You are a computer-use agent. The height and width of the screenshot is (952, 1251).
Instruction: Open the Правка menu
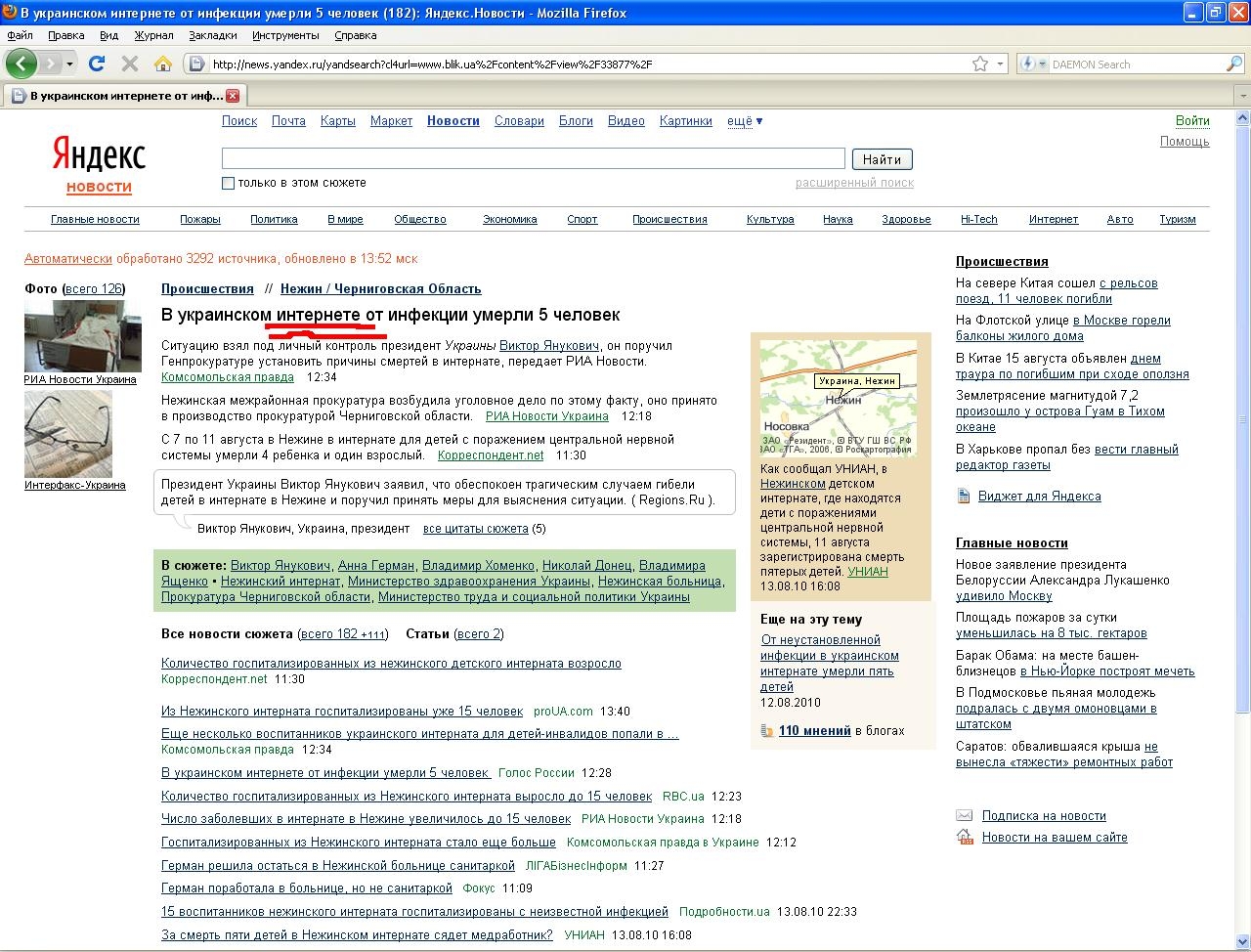(x=65, y=35)
